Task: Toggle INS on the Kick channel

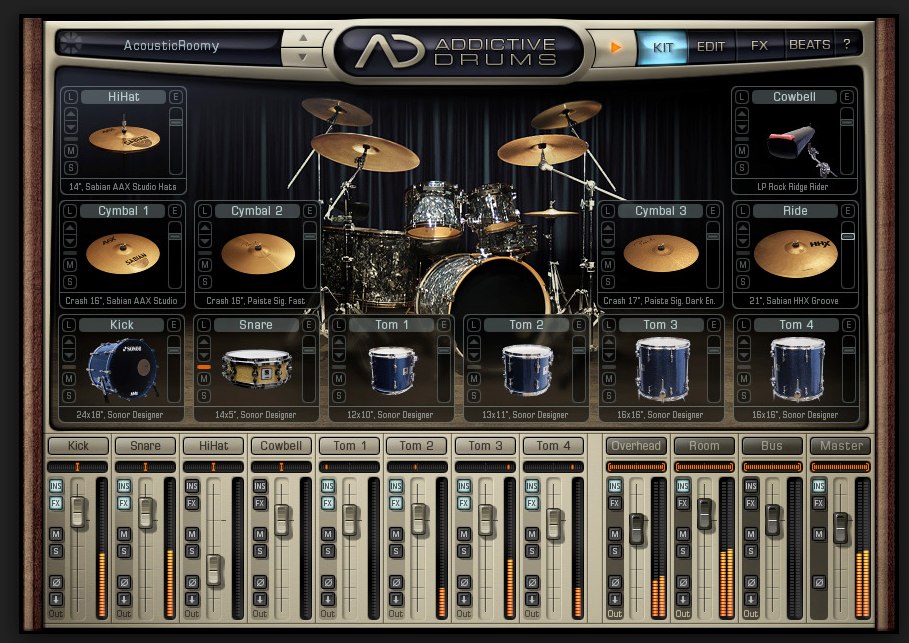Action: click(56, 486)
